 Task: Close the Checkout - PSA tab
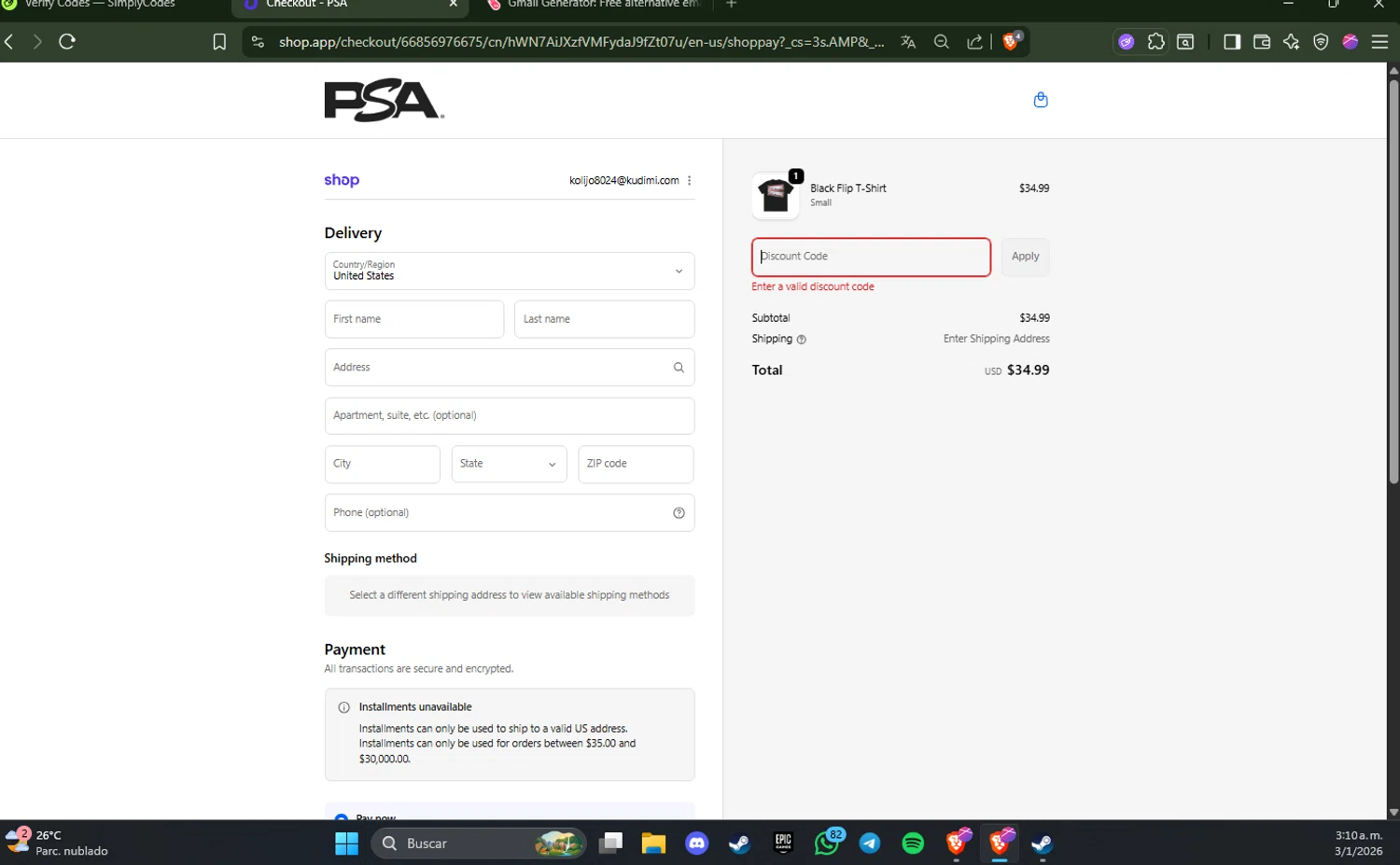[454, 4]
